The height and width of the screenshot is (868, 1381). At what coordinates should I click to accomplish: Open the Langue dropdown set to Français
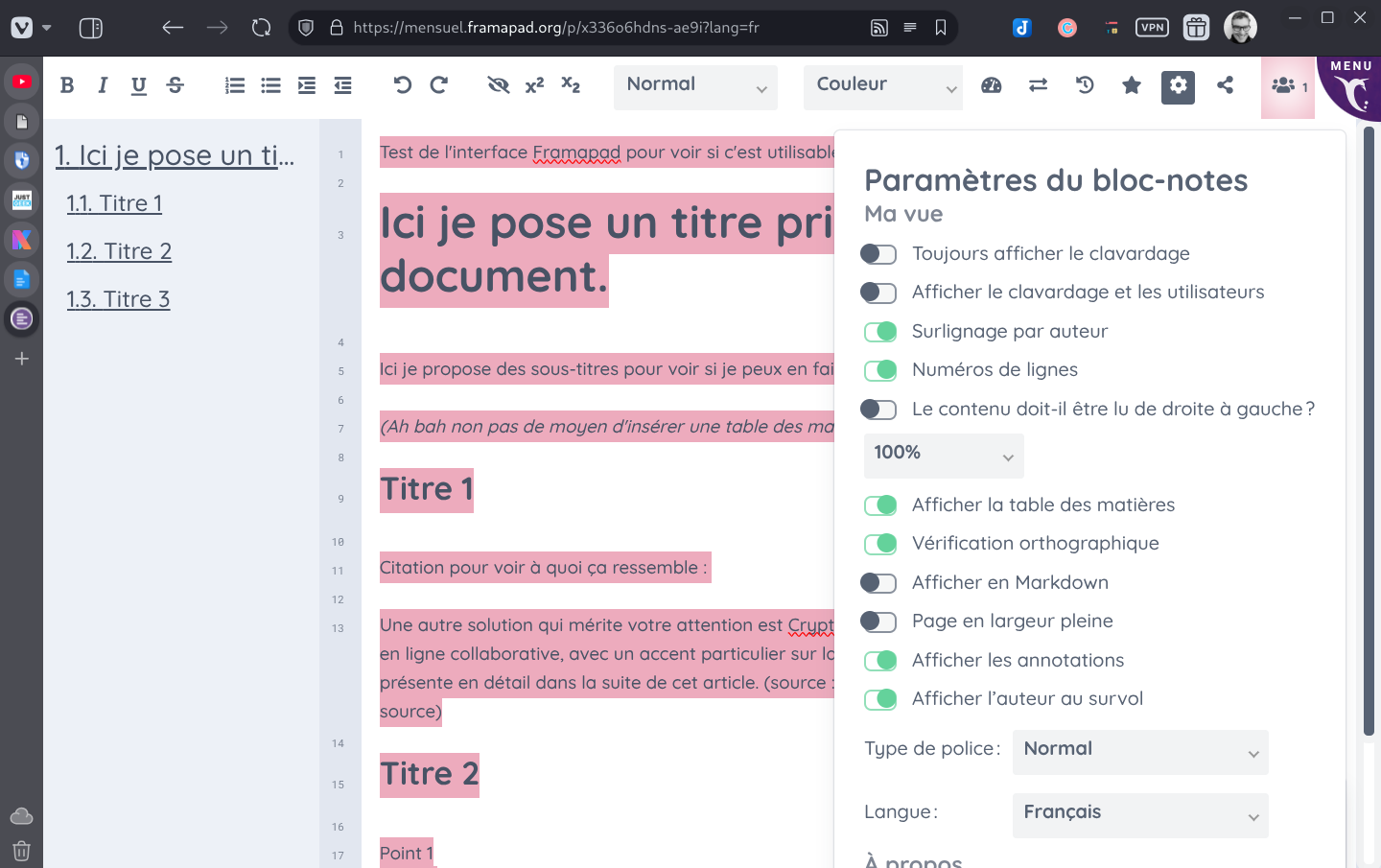[1139, 815]
